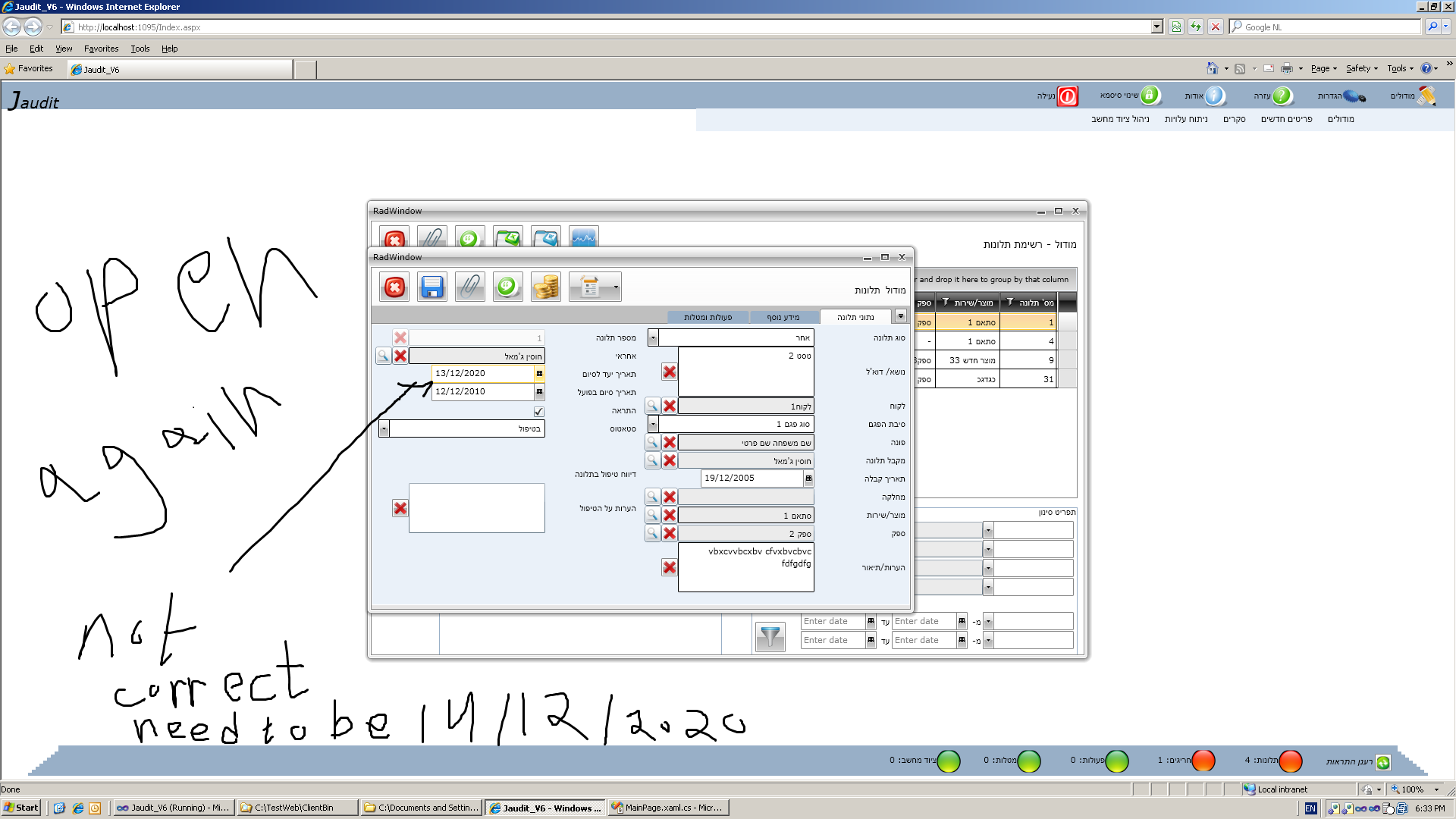Open הגדרות settings icon

(1354, 96)
